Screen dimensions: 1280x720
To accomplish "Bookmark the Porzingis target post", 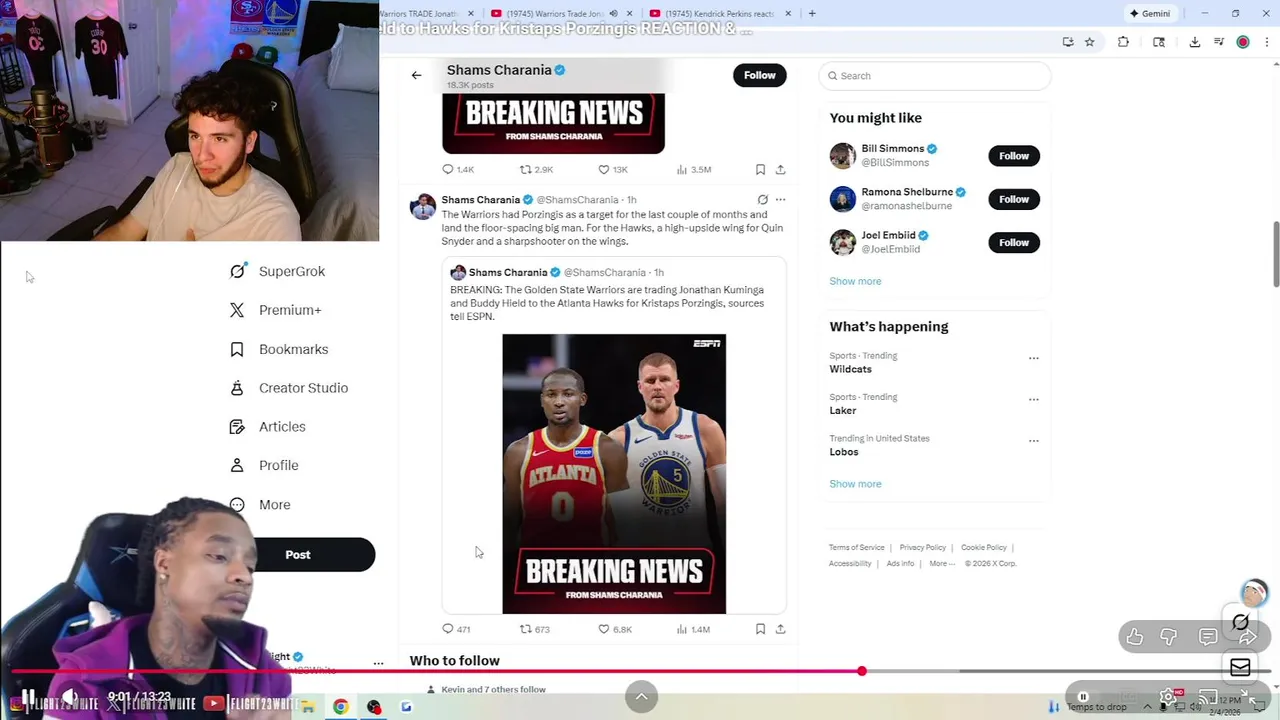I will (x=760, y=629).
